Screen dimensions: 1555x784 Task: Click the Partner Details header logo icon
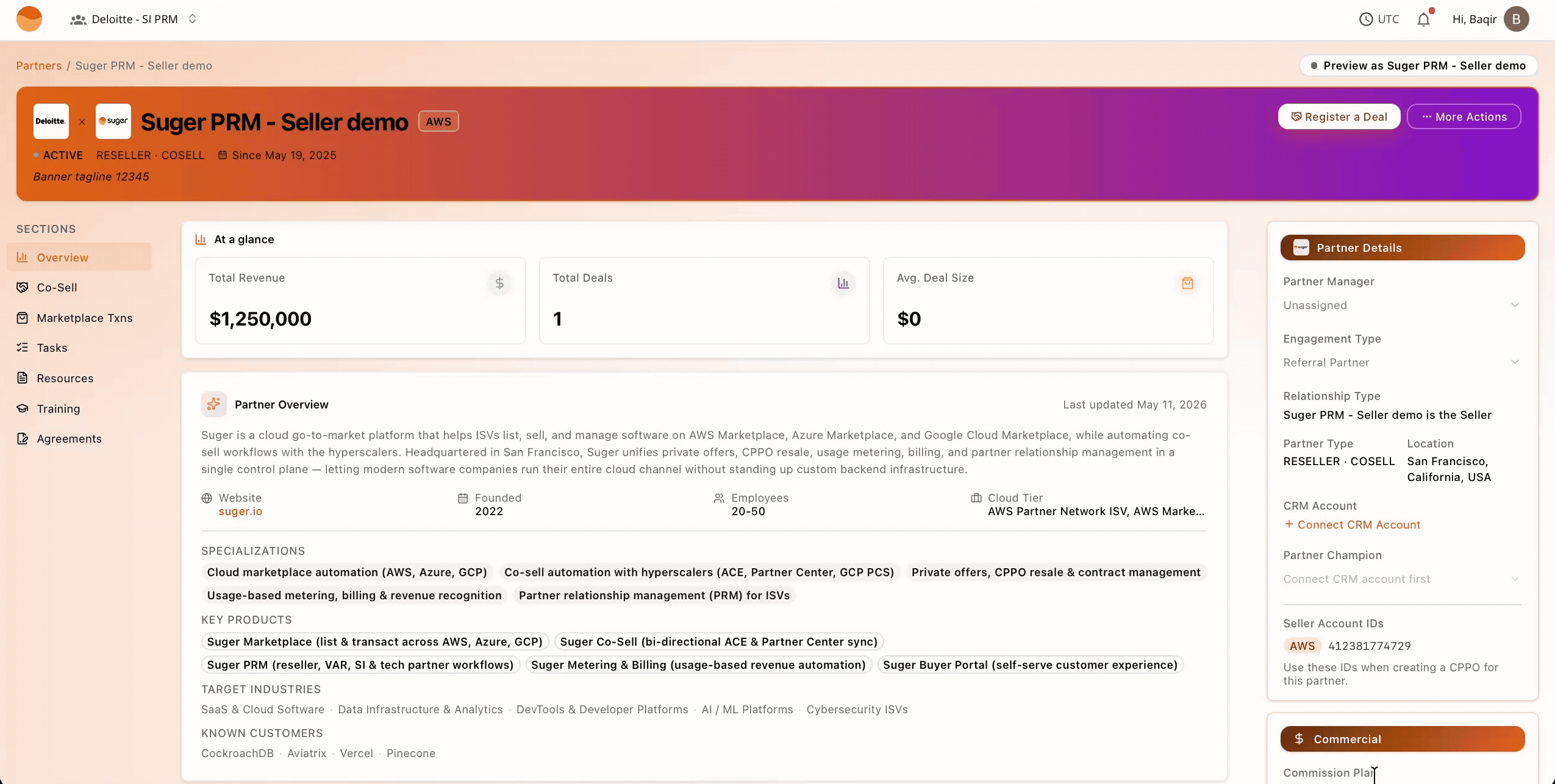[1301, 248]
